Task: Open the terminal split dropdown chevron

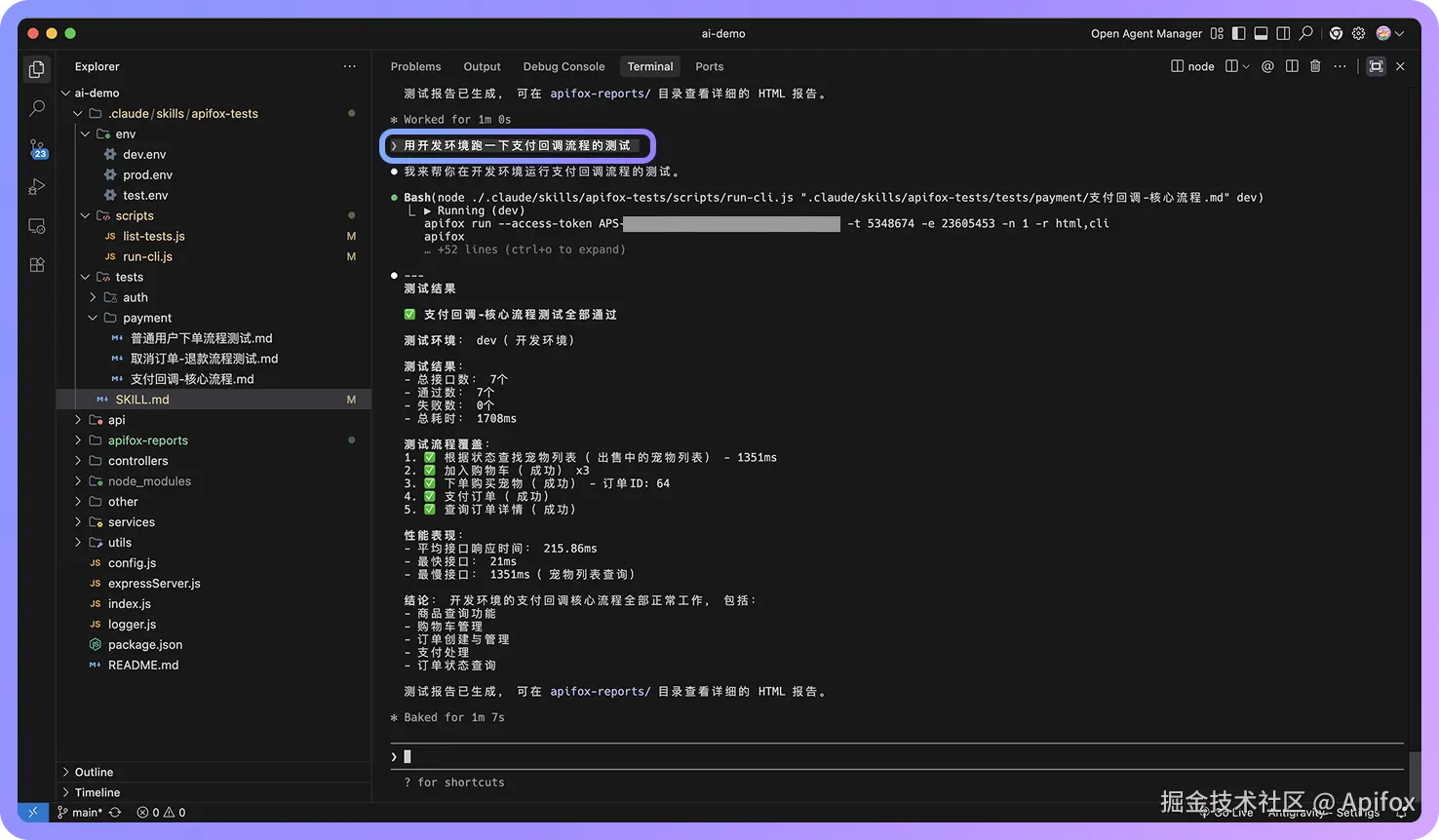Action: [x=1245, y=66]
